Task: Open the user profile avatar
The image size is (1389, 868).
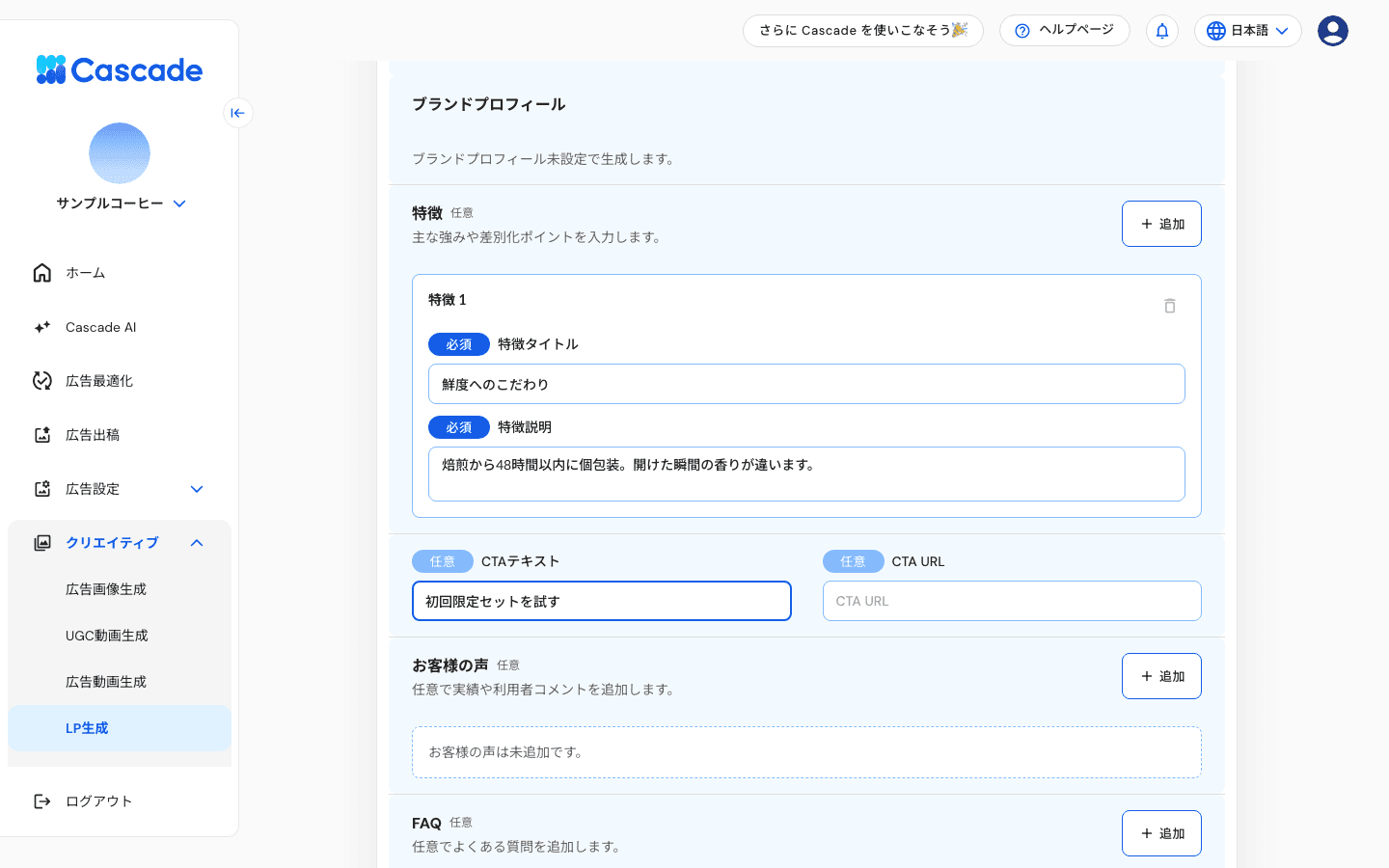Action: coord(1333,31)
